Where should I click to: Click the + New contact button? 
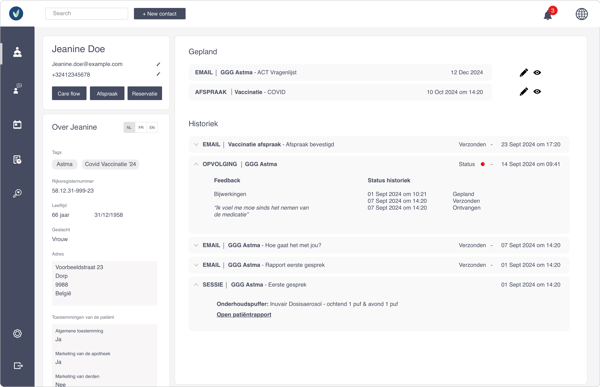[160, 14]
